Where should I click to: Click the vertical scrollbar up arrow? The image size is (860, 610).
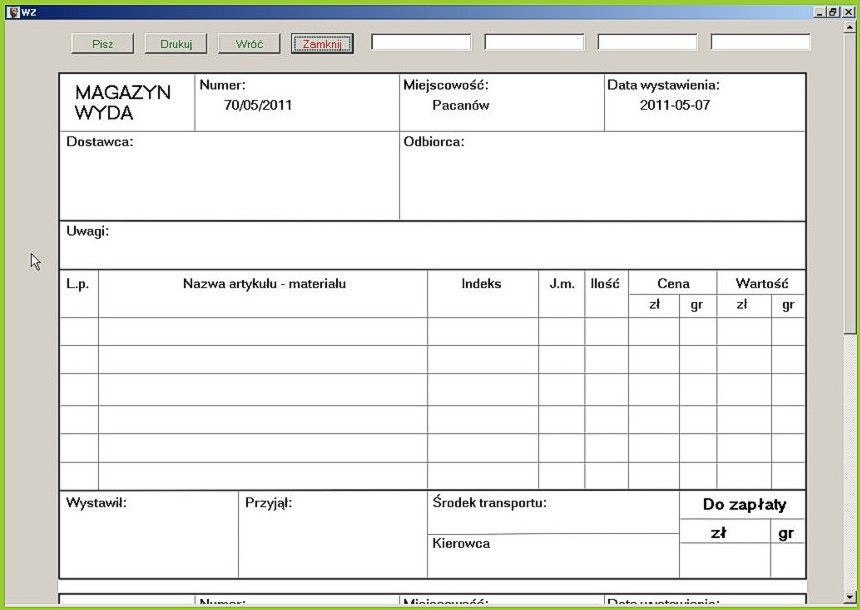point(850,26)
